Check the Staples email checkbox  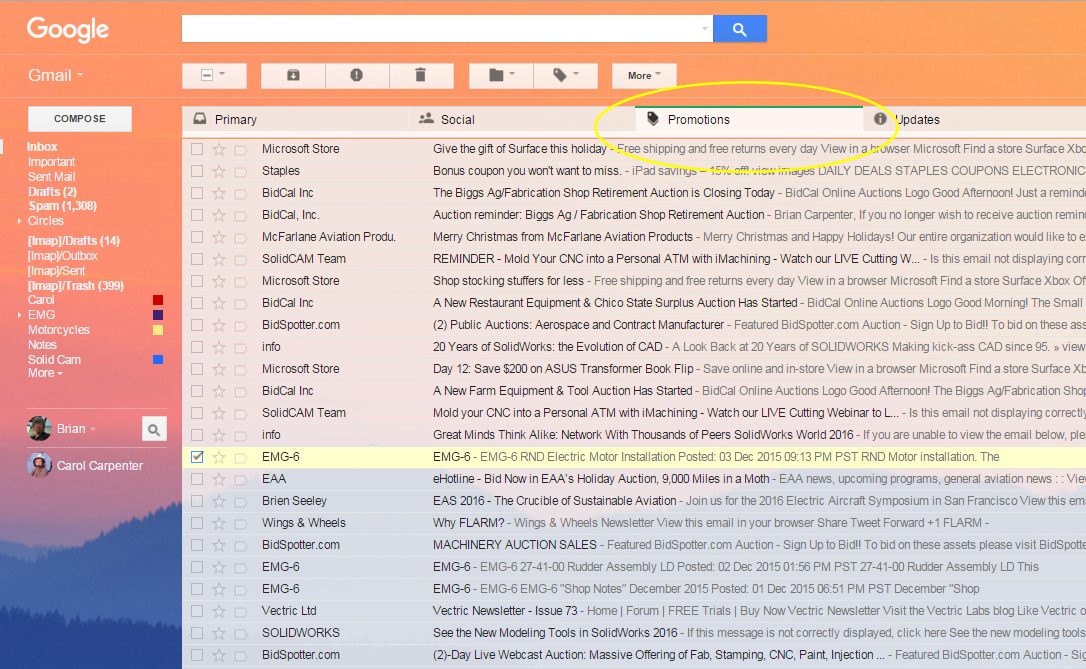tap(197, 170)
